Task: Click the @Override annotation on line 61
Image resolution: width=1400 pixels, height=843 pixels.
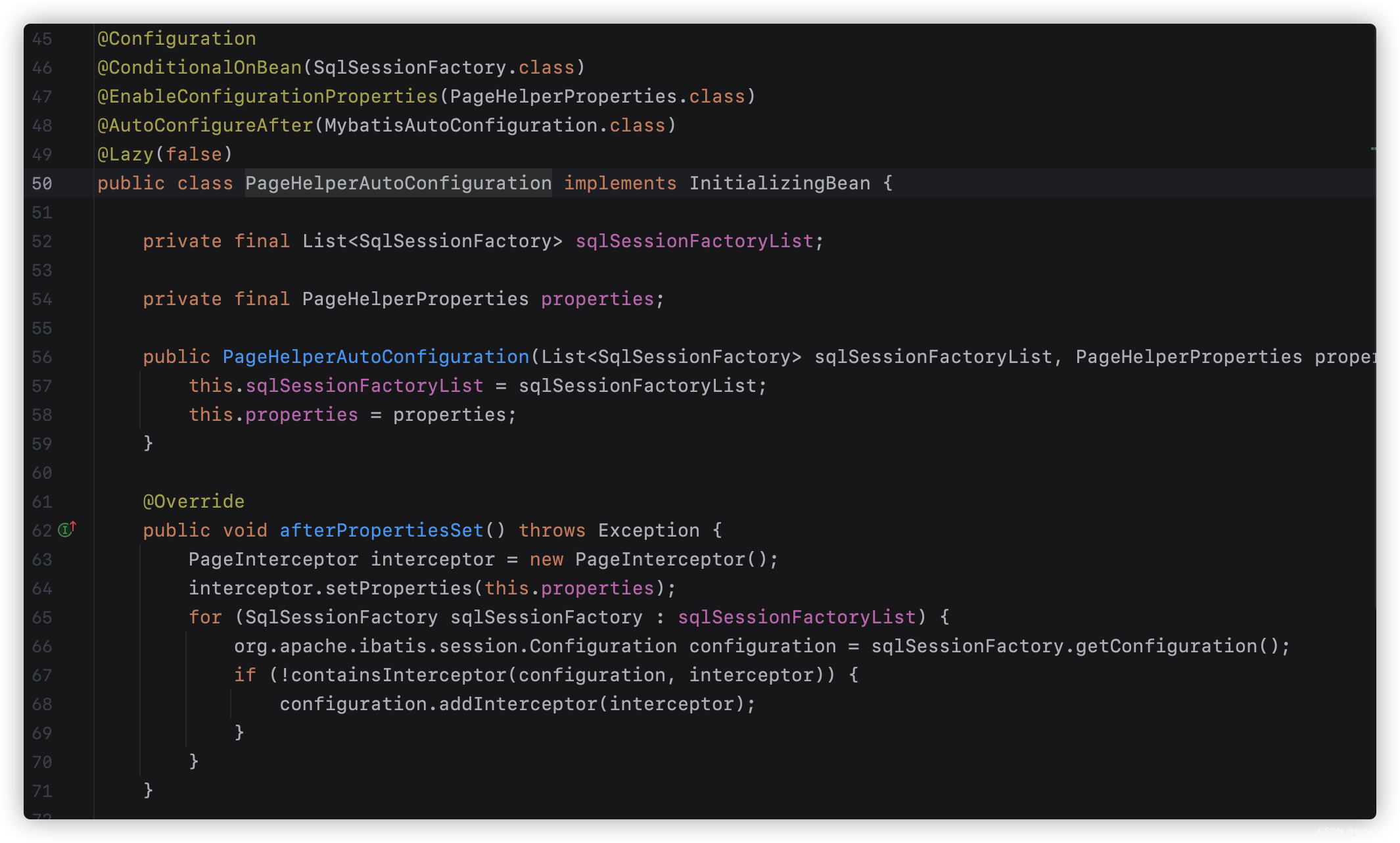Action: [x=193, y=501]
